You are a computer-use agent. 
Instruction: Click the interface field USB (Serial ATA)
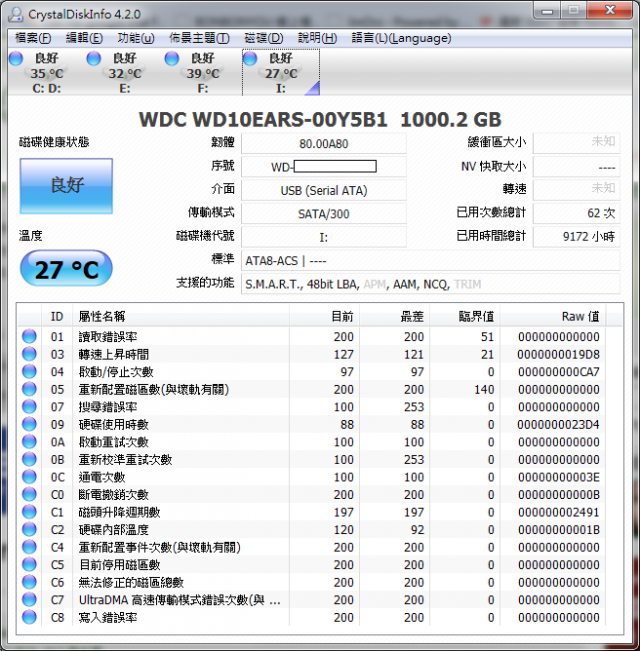point(324,190)
